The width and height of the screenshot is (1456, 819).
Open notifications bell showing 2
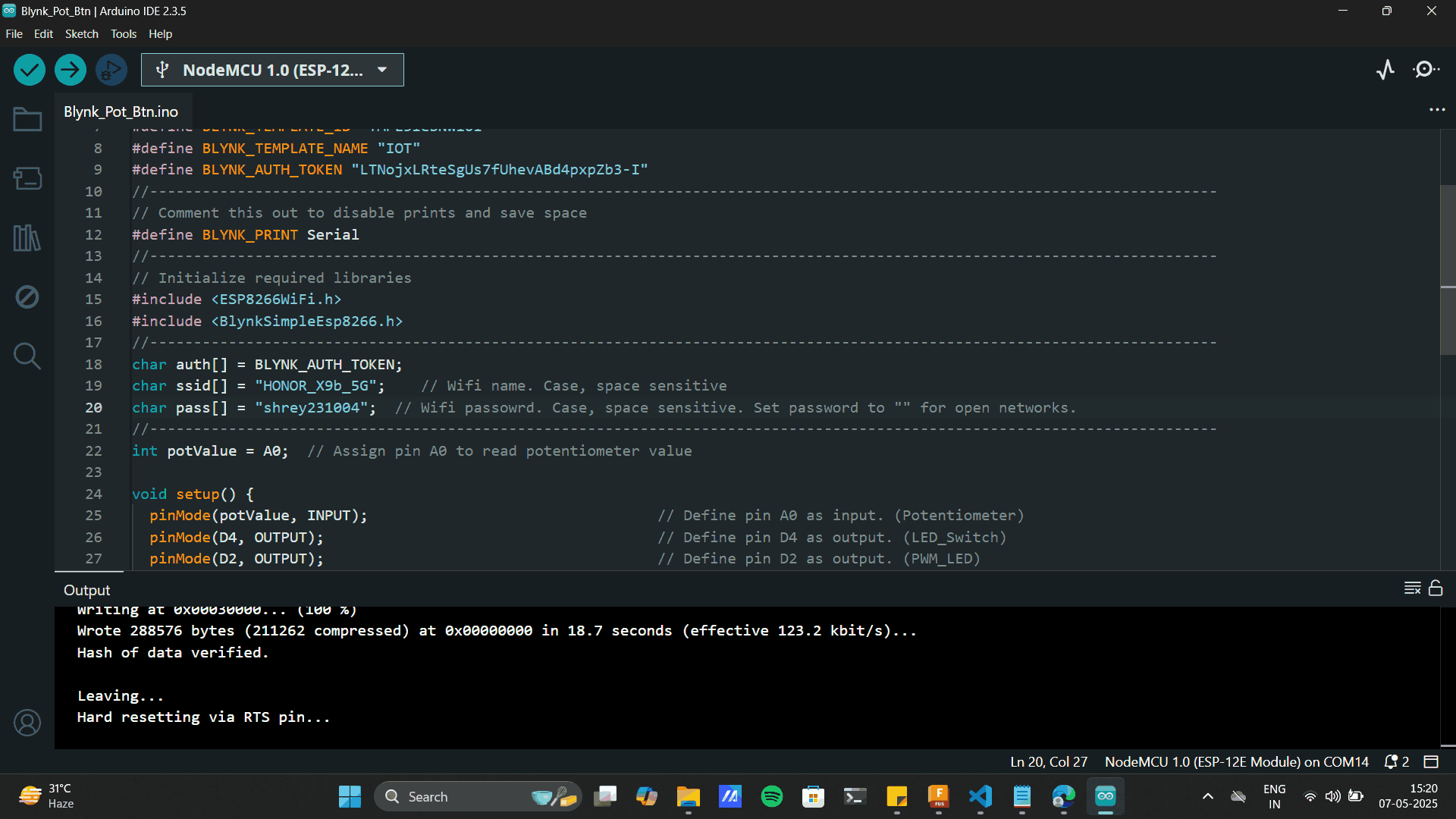coord(1397,761)
